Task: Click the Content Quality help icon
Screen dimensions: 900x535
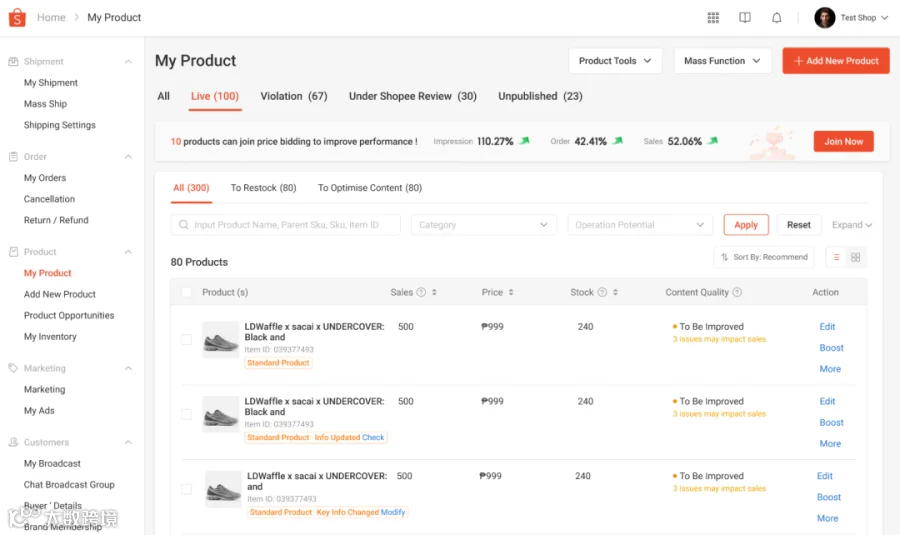Action: [x=737, y=292]
